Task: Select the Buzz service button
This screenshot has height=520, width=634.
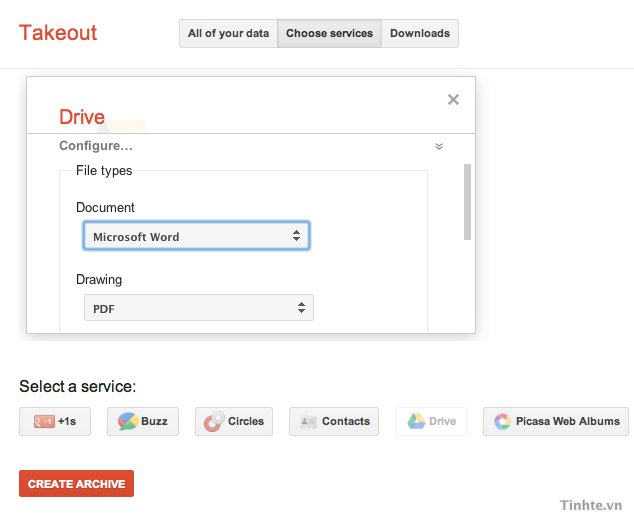Action: [143, 421]
